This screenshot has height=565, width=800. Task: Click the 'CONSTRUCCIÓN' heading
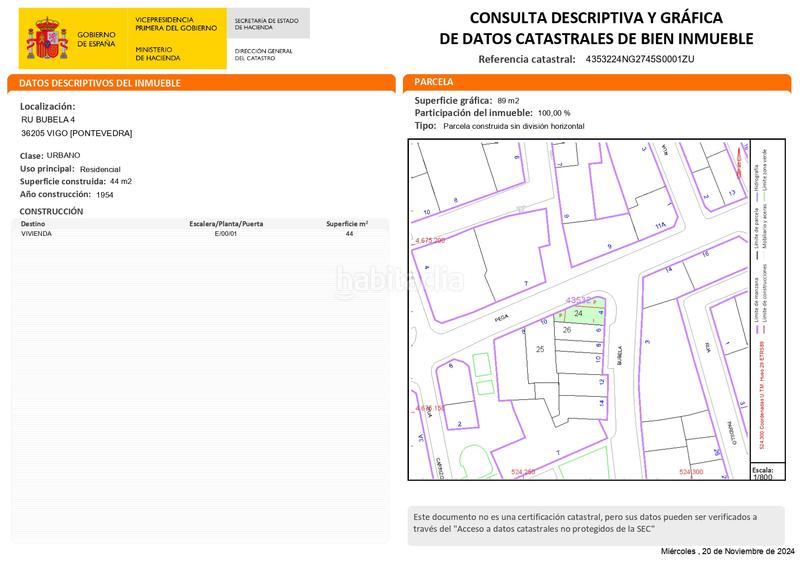coord(51,211)
